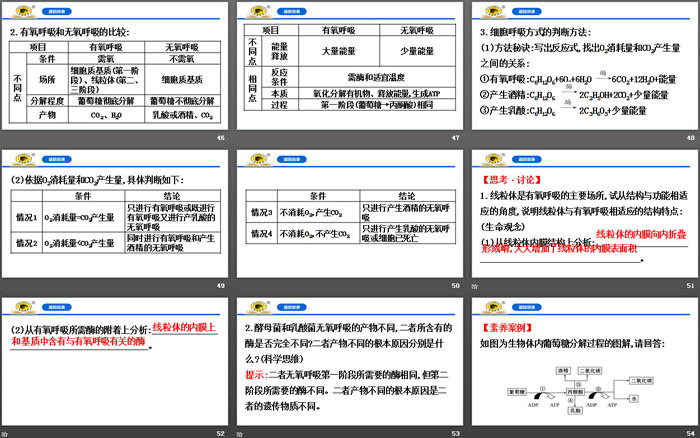
Task: Click the animation star icon under slide 52
Action: pos(4,434)
